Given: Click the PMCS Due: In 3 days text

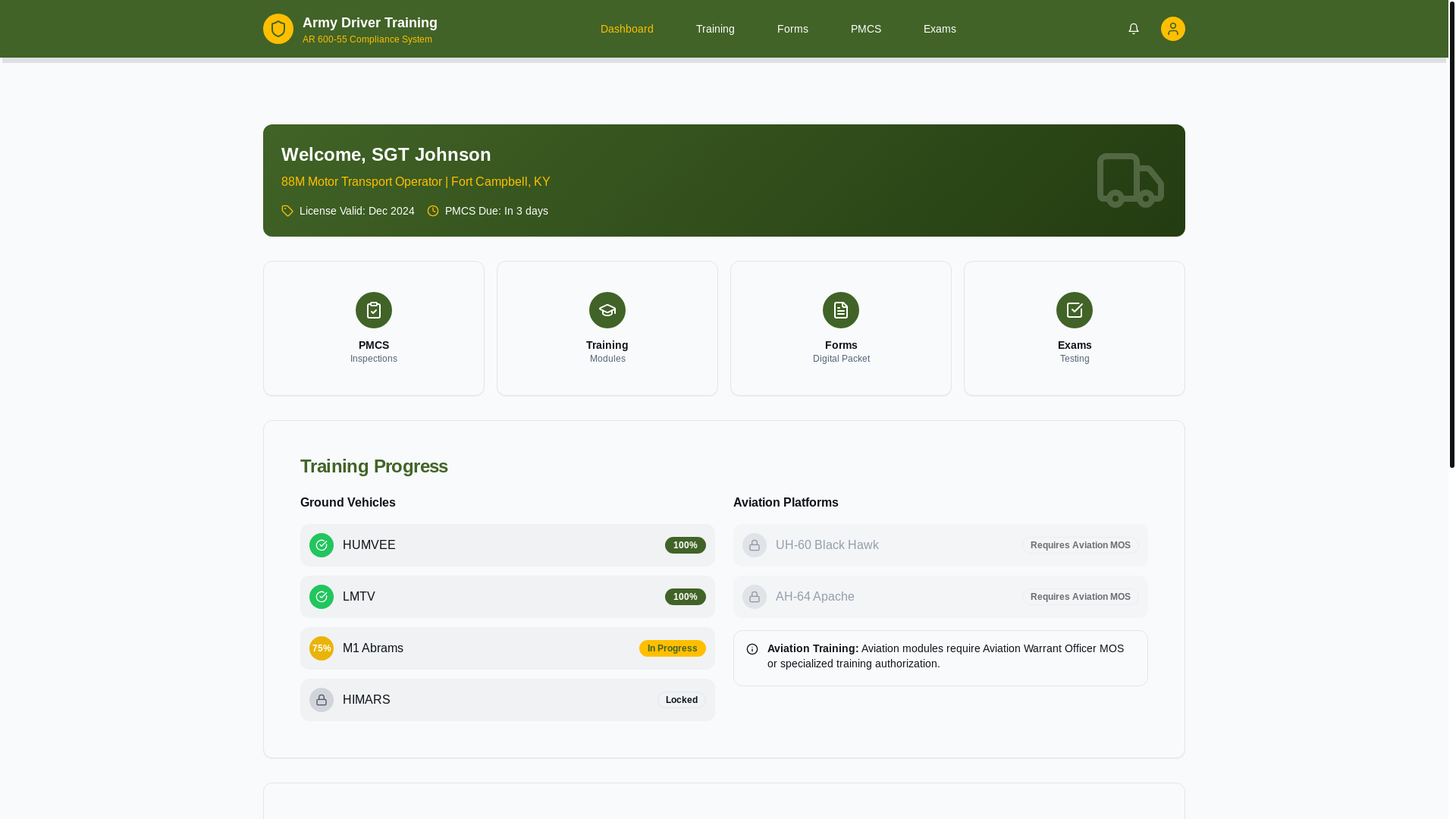Looking at the screenshot, I should [x=497, y=211].
